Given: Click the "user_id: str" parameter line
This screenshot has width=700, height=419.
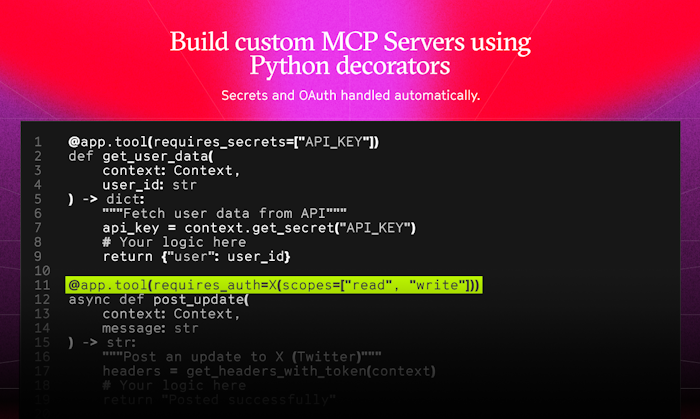Looking at the screenshot, I should (150, 185).
